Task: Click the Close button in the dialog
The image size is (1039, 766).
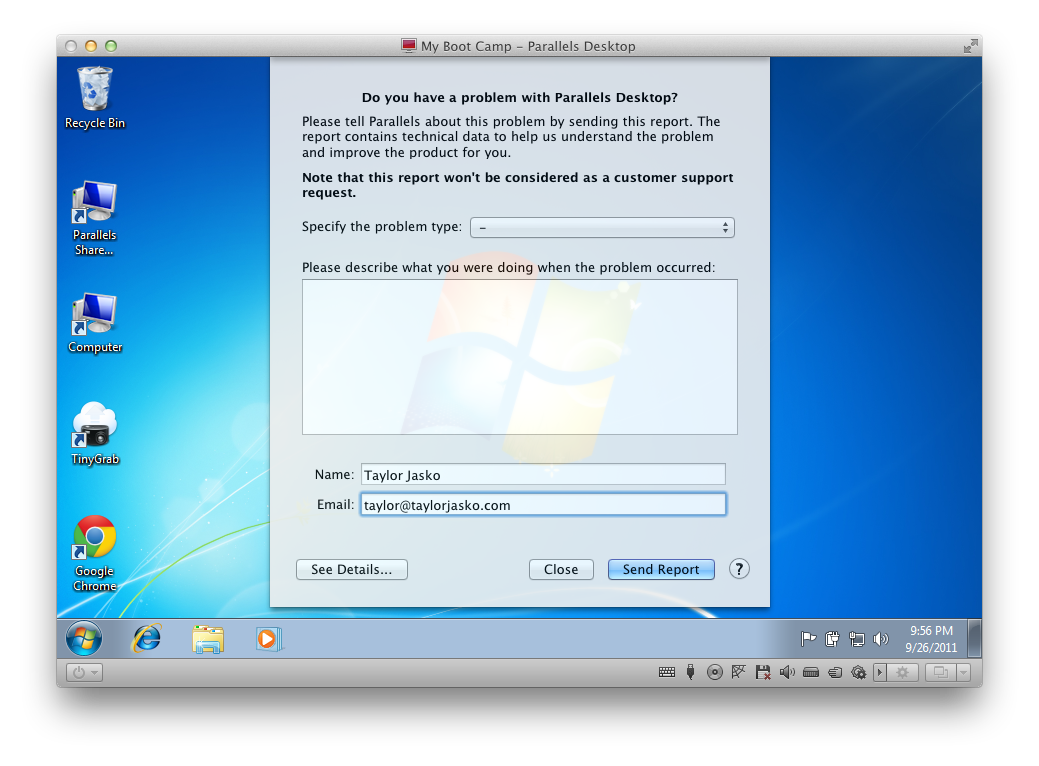Action: [x=561, y=569]
